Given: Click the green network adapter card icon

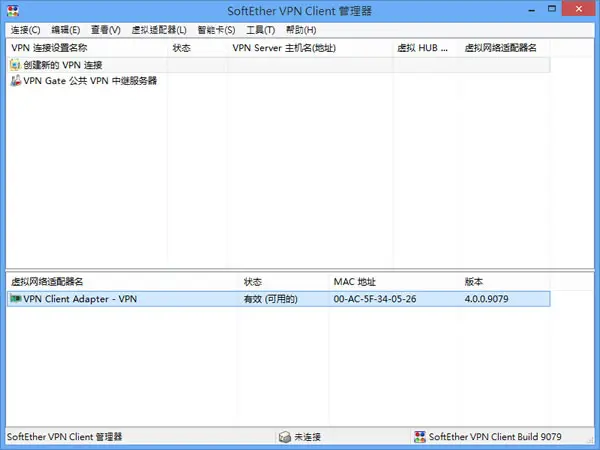Looking at the screenshot, I should pos(16,298).
